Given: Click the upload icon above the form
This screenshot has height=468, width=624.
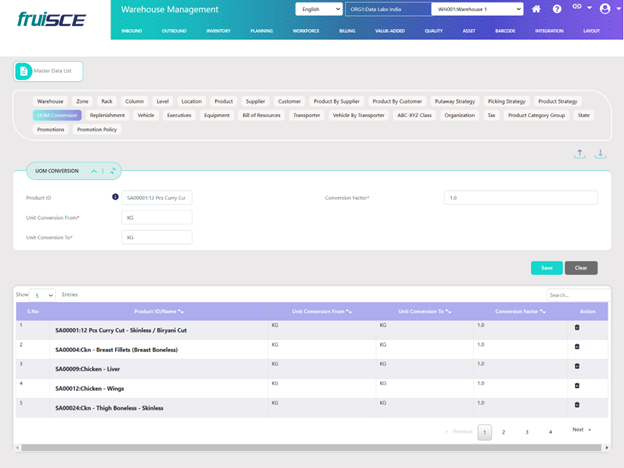Looking at the screenshot, I should [x=580, y=154].
